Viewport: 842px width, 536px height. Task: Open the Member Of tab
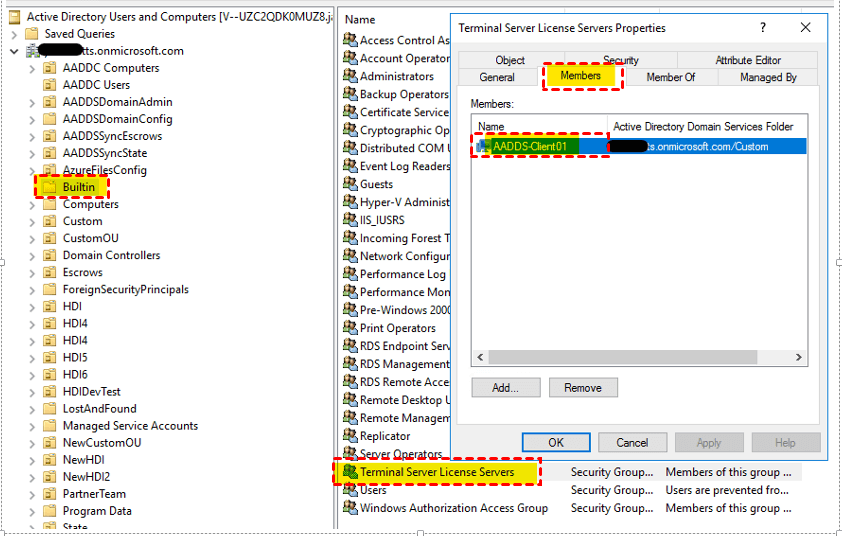point(671,77)
